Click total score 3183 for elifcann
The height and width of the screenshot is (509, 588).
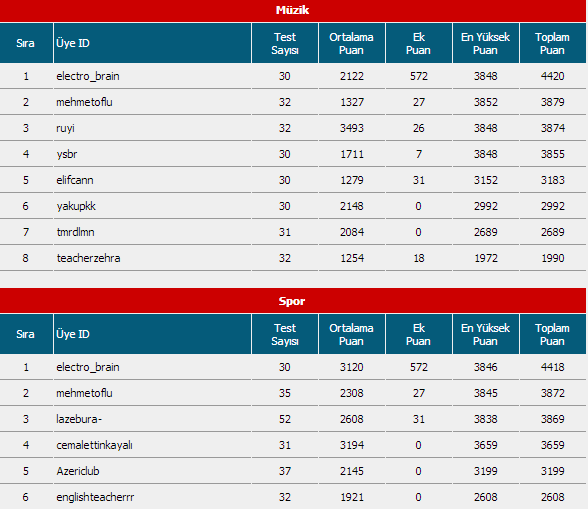pos(552,180)
